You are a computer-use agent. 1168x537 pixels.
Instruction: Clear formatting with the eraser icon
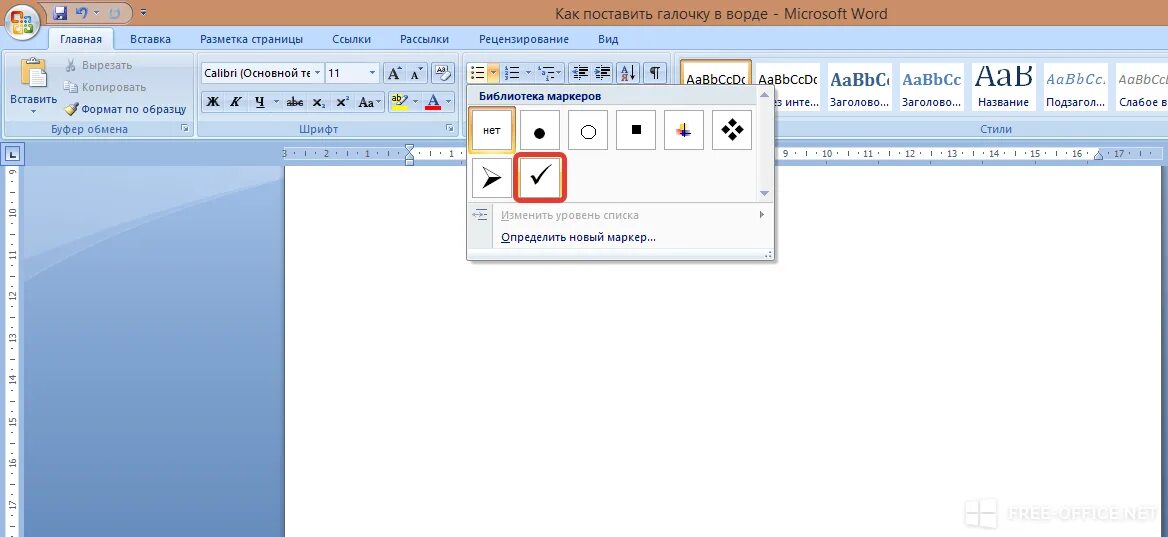(443, 72)
